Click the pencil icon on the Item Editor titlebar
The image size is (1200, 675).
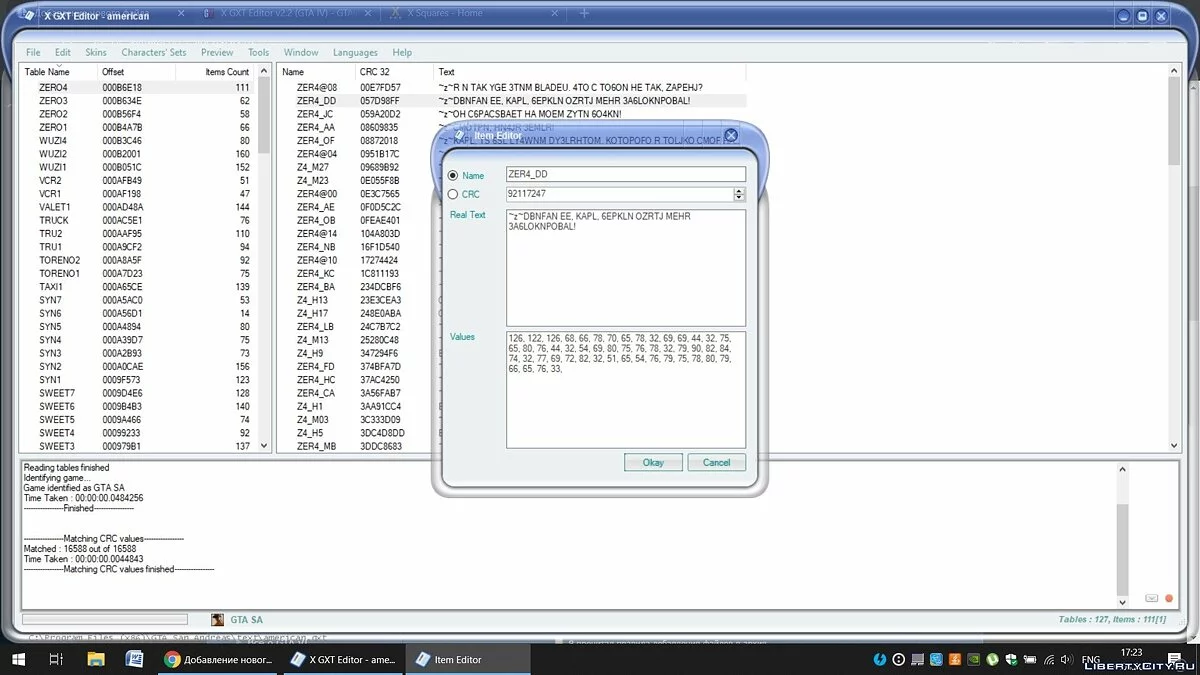(x=459, y=135)
